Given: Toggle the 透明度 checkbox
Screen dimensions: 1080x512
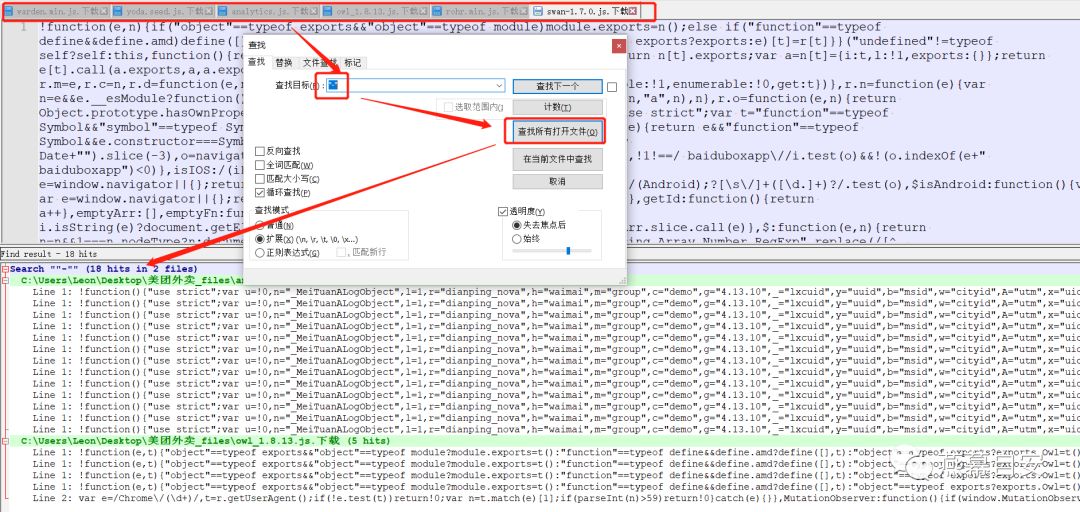Looking at the screenshot, I should pyautogui.click(x=503, y=212).
